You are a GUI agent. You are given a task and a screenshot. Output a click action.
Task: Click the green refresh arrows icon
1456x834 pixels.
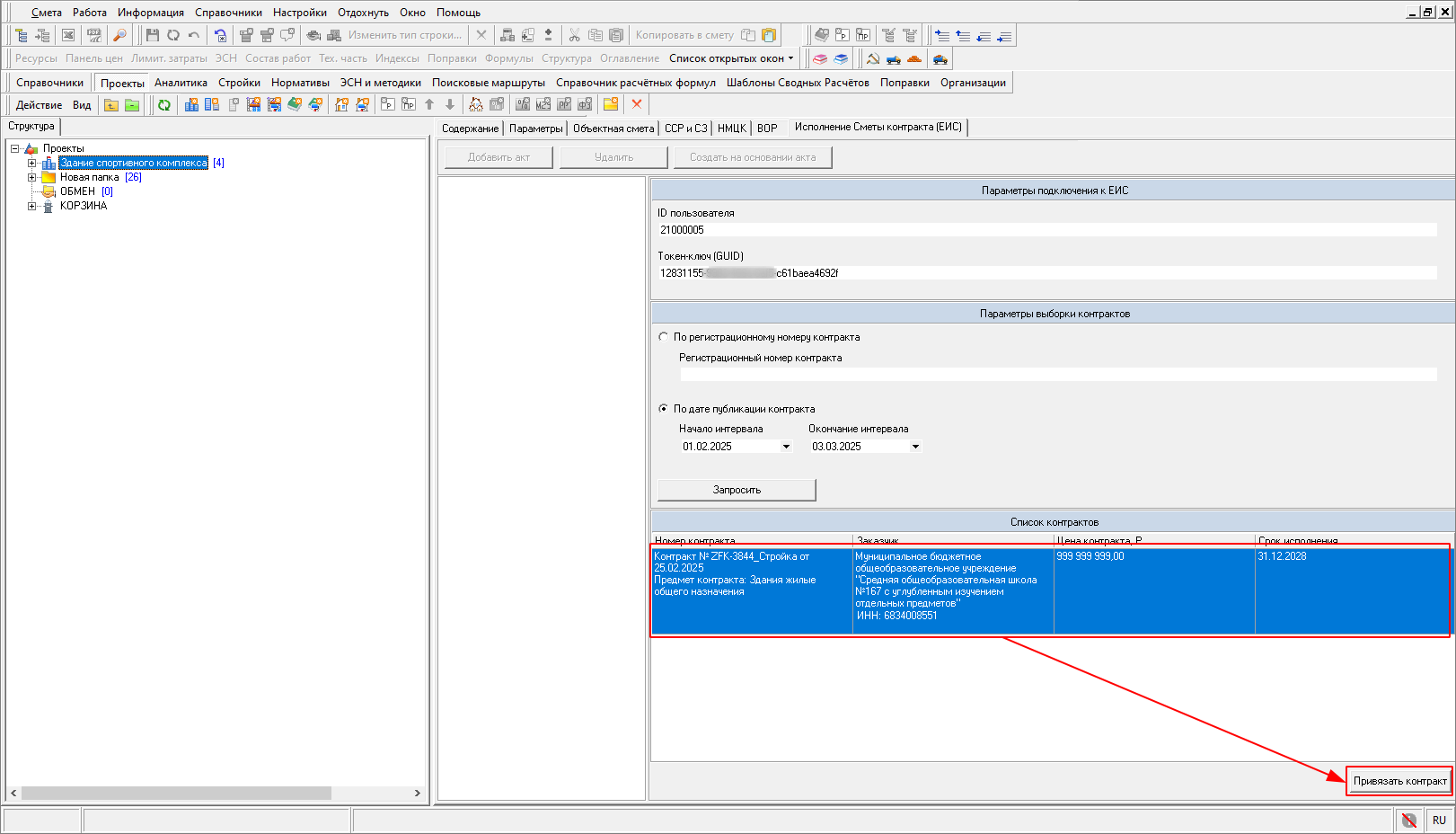click(164, 105)
